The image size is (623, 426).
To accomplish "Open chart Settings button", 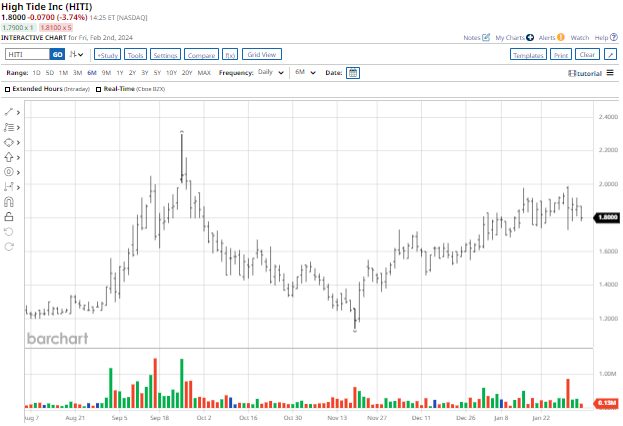I will 165,55.
